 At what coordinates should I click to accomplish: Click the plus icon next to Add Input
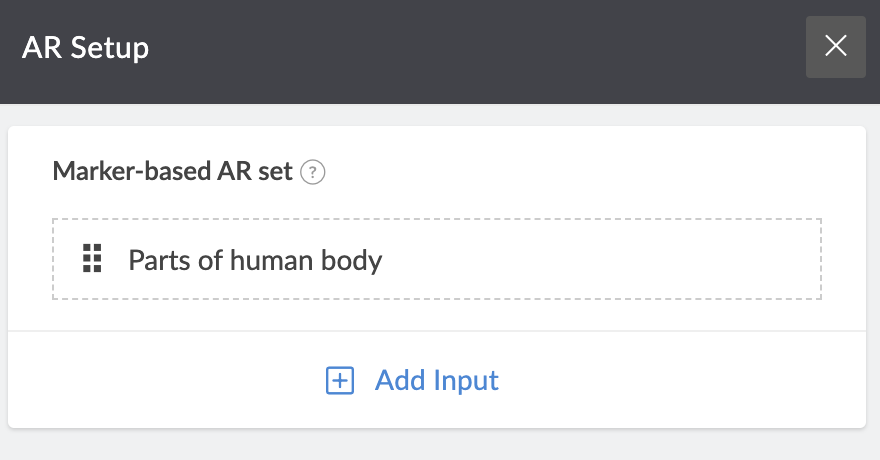point(340,381)
